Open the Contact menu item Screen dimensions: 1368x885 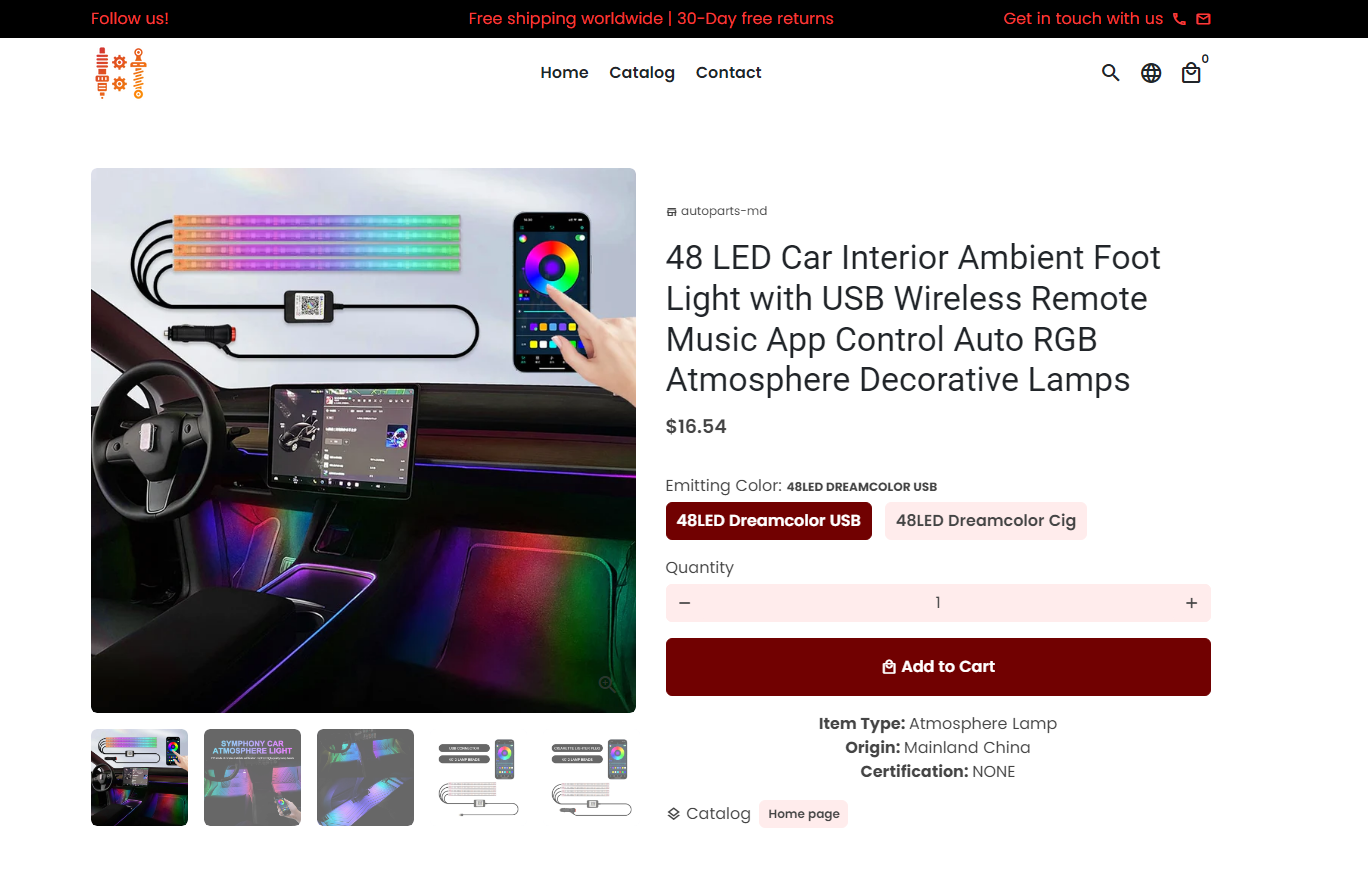point(729,73)
